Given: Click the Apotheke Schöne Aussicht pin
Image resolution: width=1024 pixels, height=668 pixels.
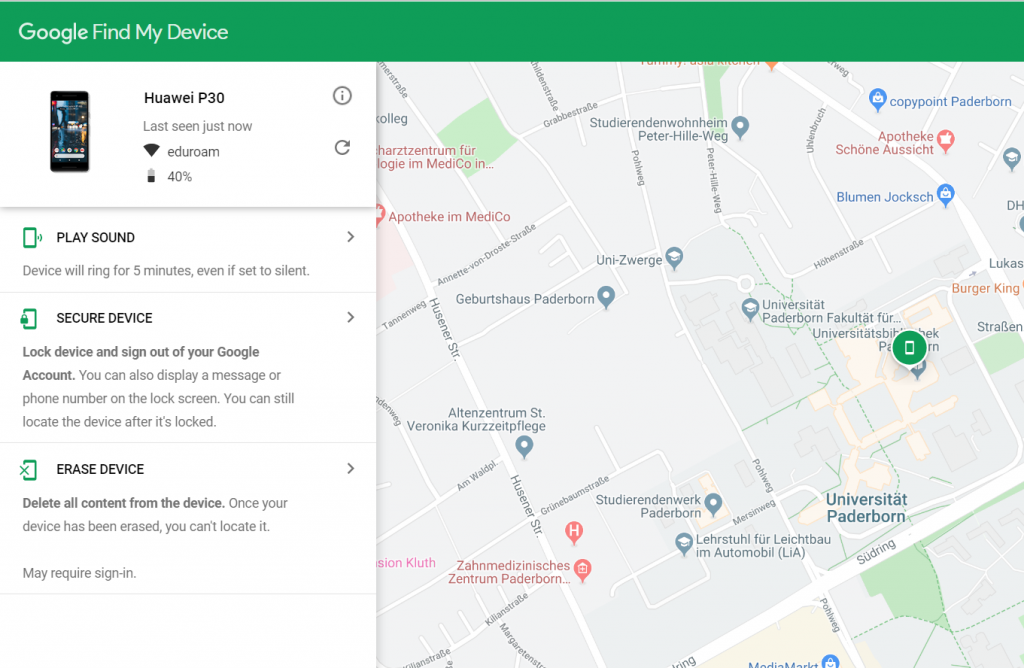Looking at the screenshot, I should [x=946, y=140].
